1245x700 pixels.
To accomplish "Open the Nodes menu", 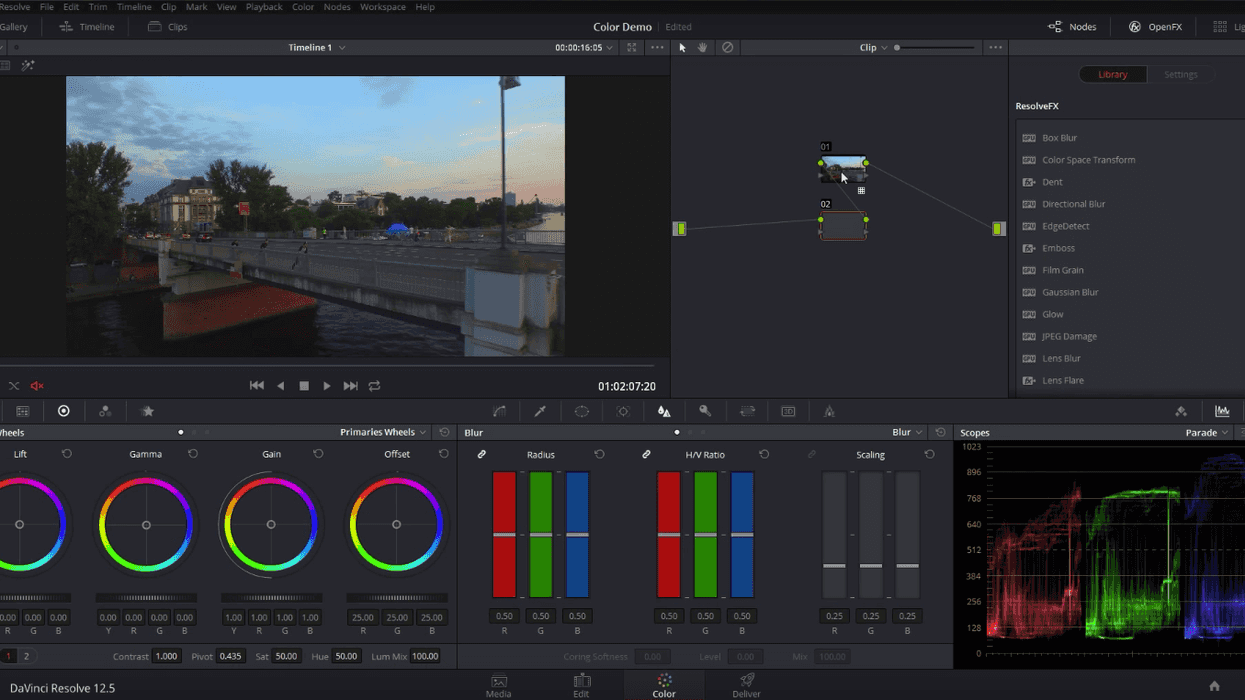I will tap(337, 7).
